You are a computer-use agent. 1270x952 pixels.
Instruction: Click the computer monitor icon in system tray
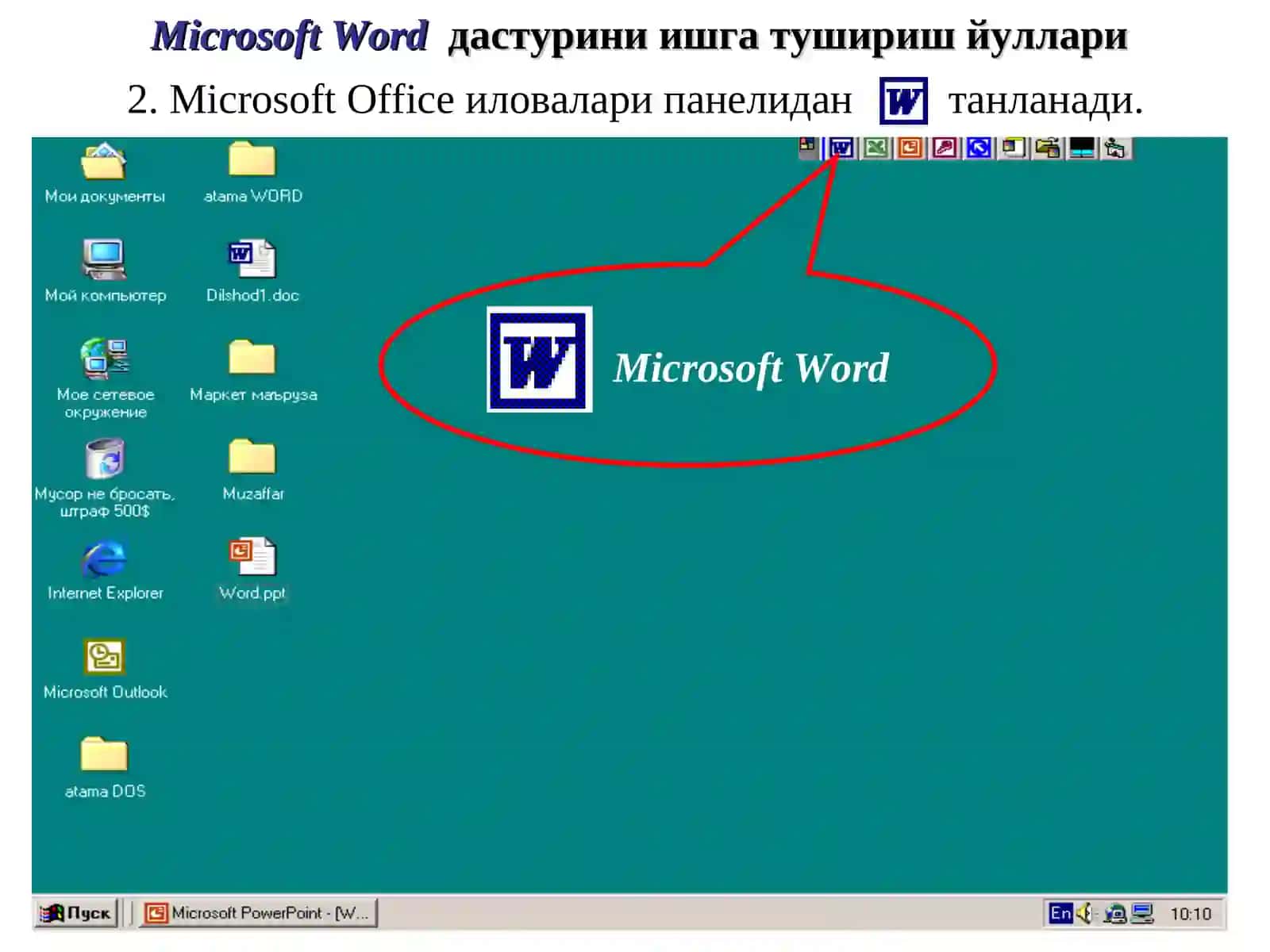click(x=1142, y=914)
